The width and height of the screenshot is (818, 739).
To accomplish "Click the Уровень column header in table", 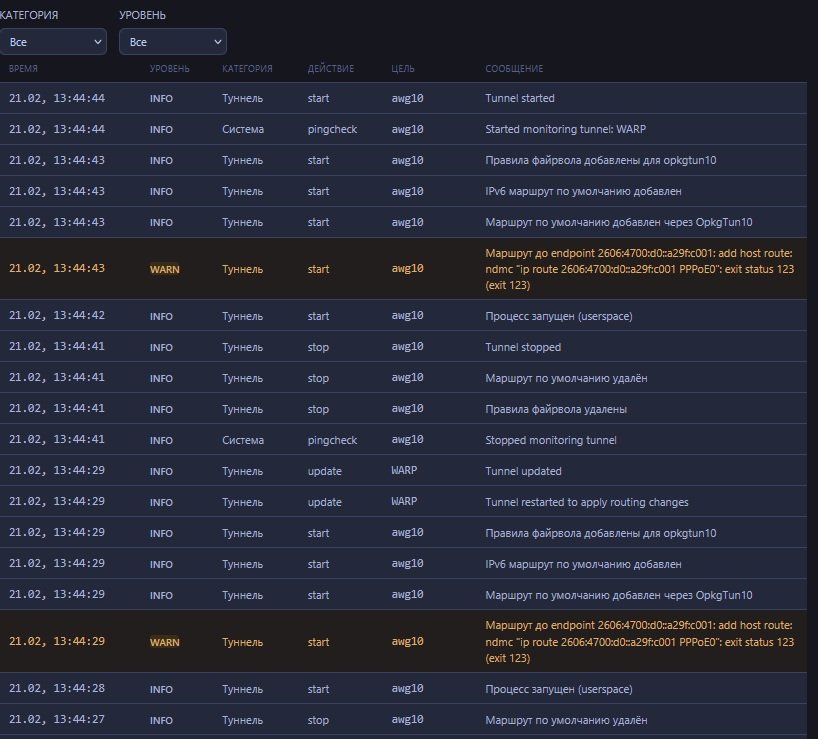I will [169, 69].
